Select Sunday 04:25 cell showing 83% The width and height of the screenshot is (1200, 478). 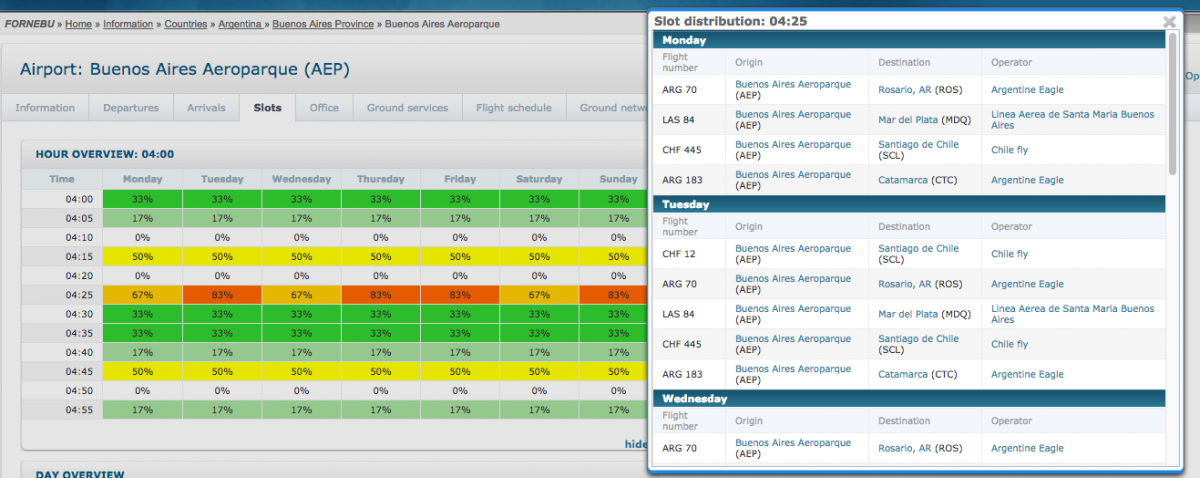coord(614,295)
